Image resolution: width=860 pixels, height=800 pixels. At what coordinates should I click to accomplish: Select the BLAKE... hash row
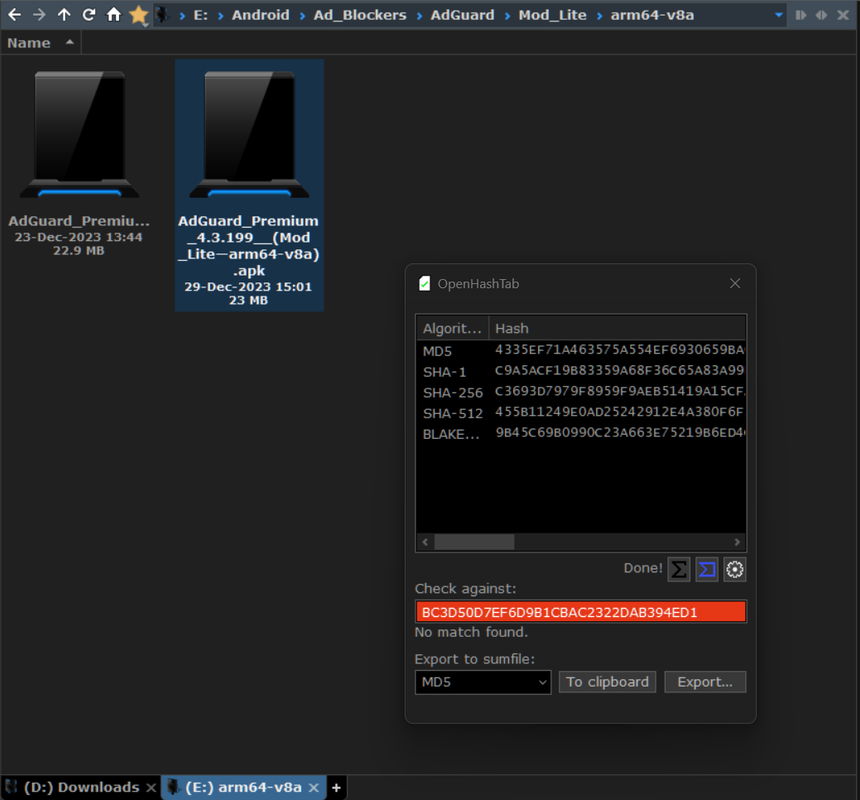coord(581,434)
